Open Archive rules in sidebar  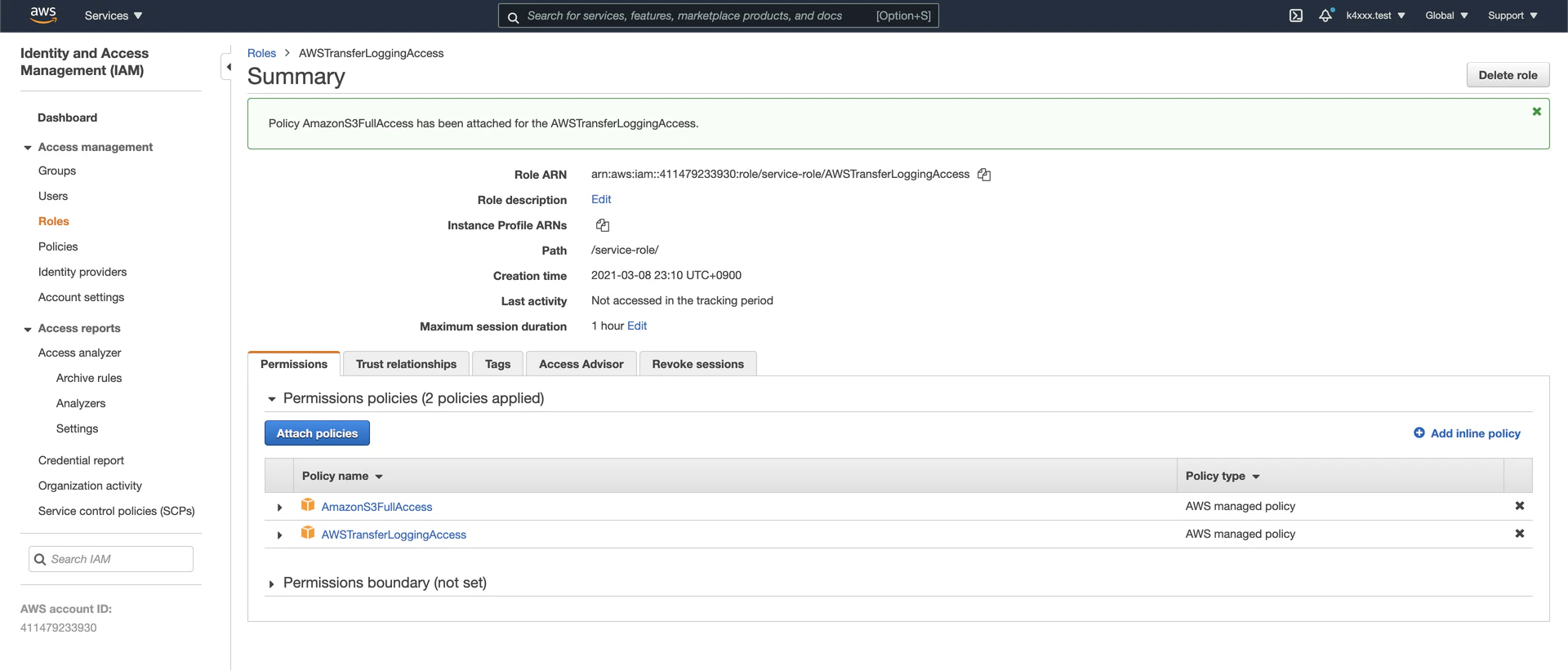(x=89, y=378)
